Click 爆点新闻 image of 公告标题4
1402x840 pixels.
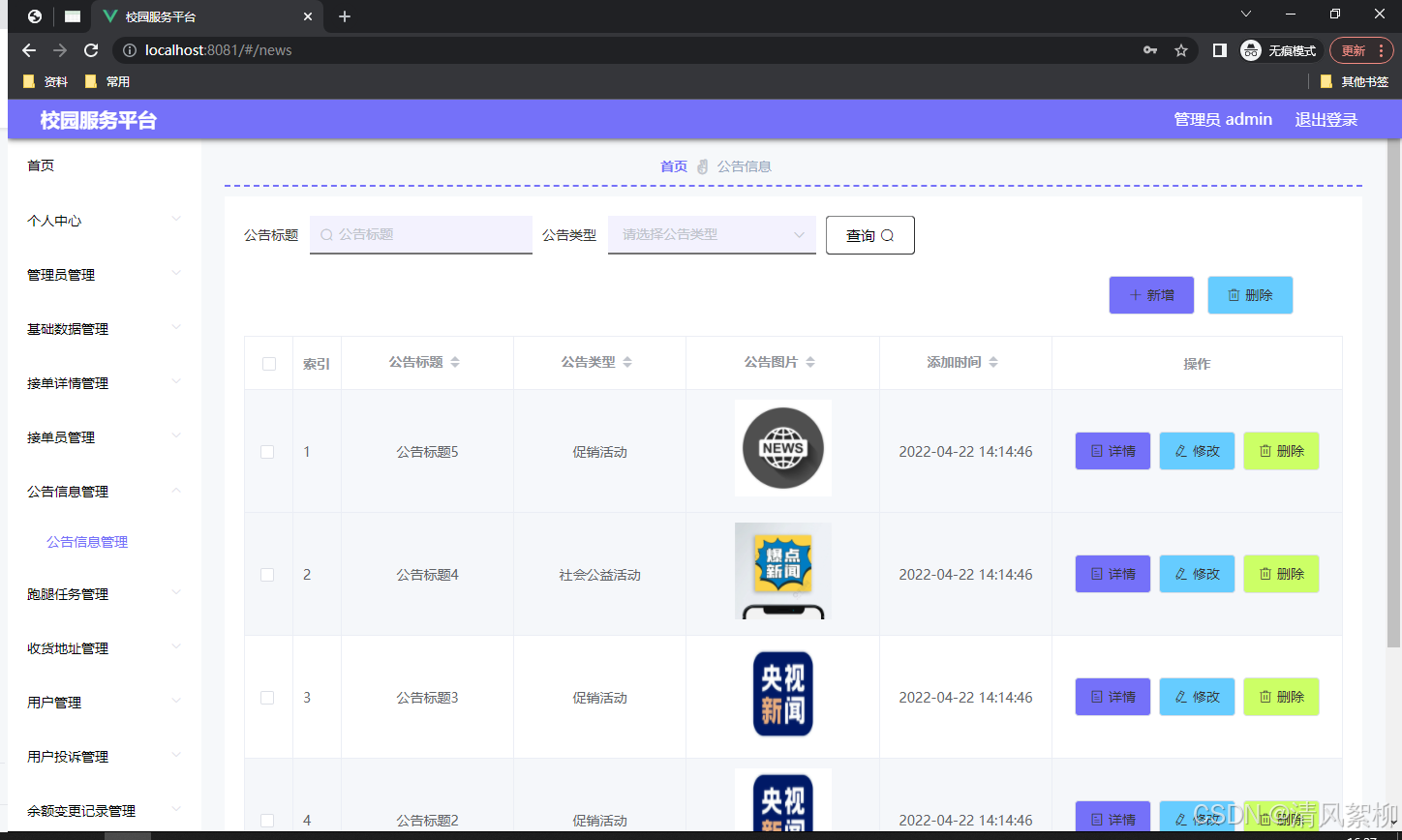782,571
